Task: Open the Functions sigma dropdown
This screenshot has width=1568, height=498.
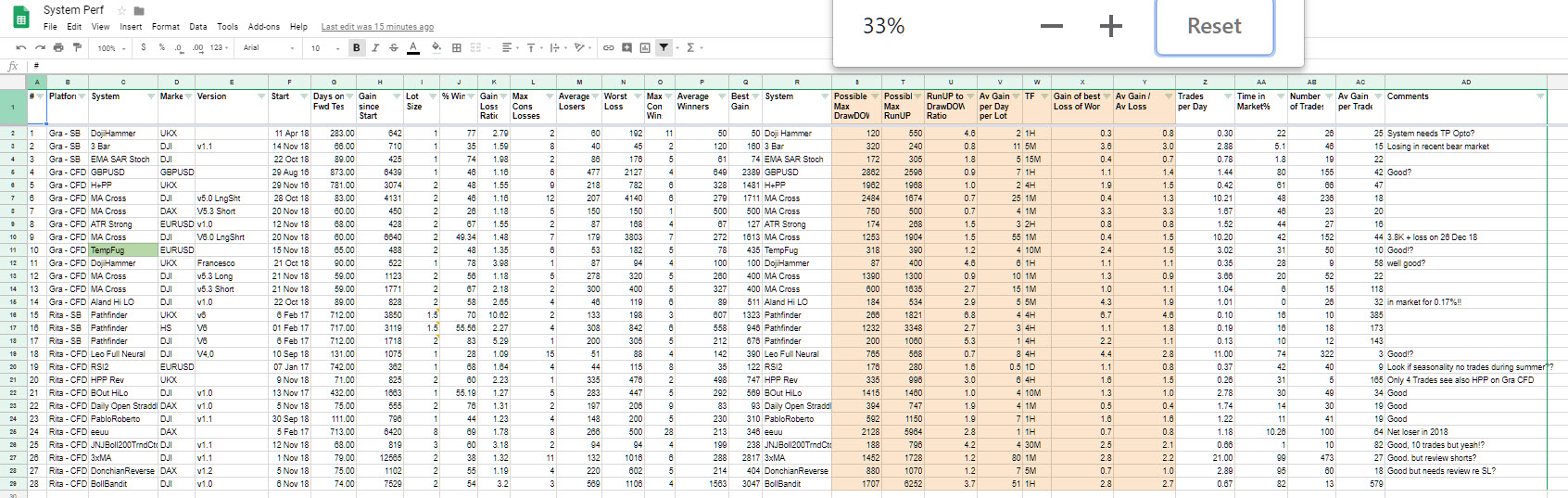Action: [x=694, y=47]
